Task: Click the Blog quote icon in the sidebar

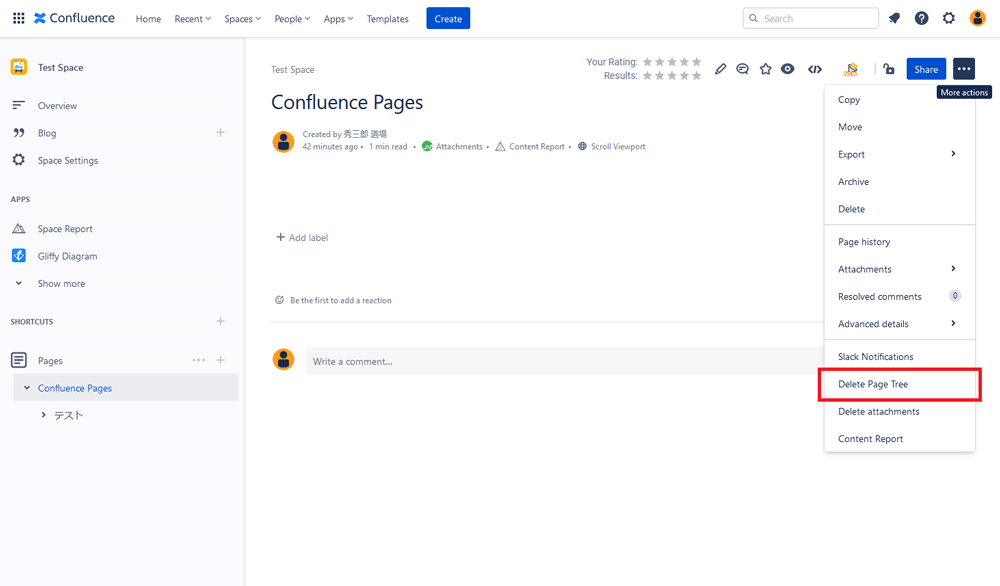Action: (x=18, y=133)
